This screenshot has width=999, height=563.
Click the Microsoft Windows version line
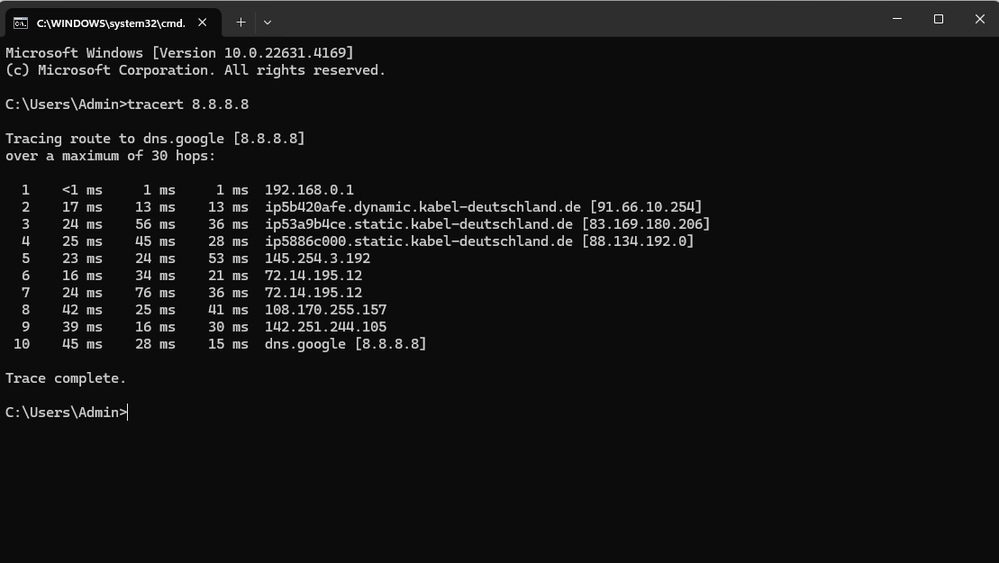pyautogui.click(x=179, y=52)
